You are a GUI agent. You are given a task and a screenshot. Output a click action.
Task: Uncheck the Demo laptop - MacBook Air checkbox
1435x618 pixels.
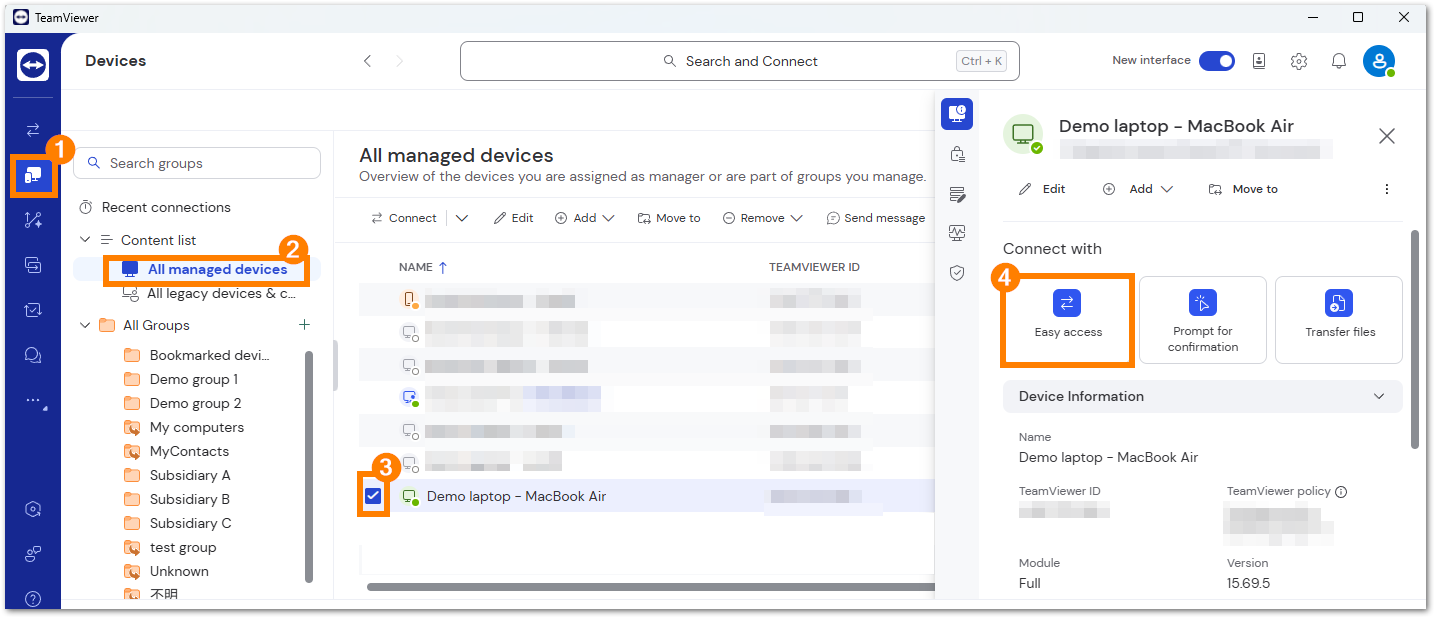[x=373, y=496]
